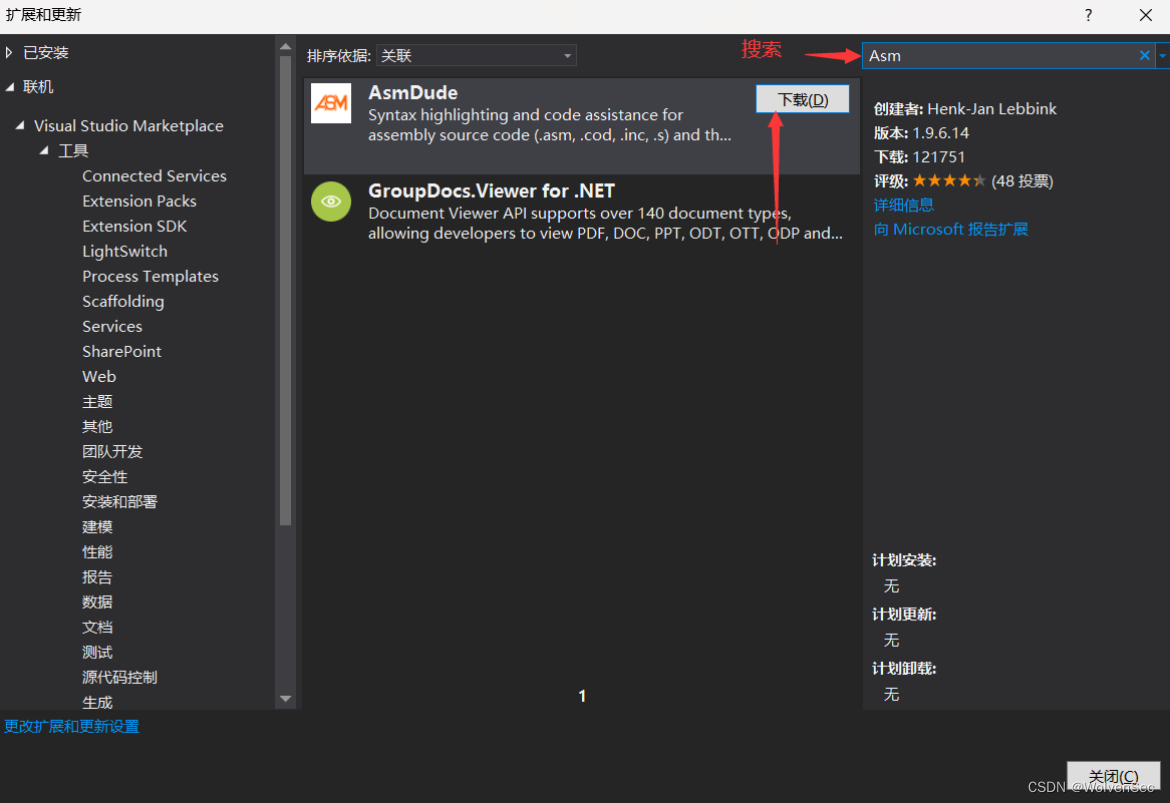Select Extension SDK category
This screenshot has width=1170, height=803.
(134, 226)
